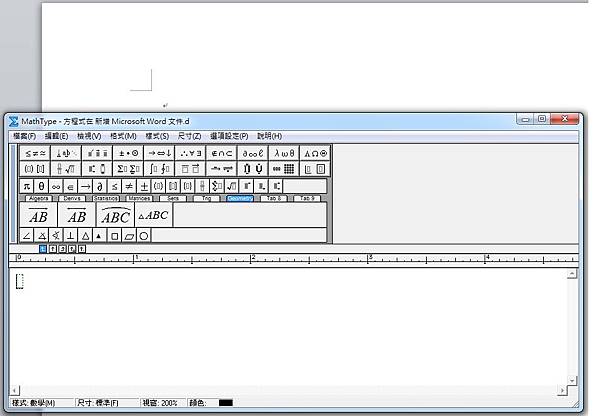Insert the single less-than-or-equal ≤ button
Screen dimensions: 600x416
pyautogui.click(x=114, y=186)
